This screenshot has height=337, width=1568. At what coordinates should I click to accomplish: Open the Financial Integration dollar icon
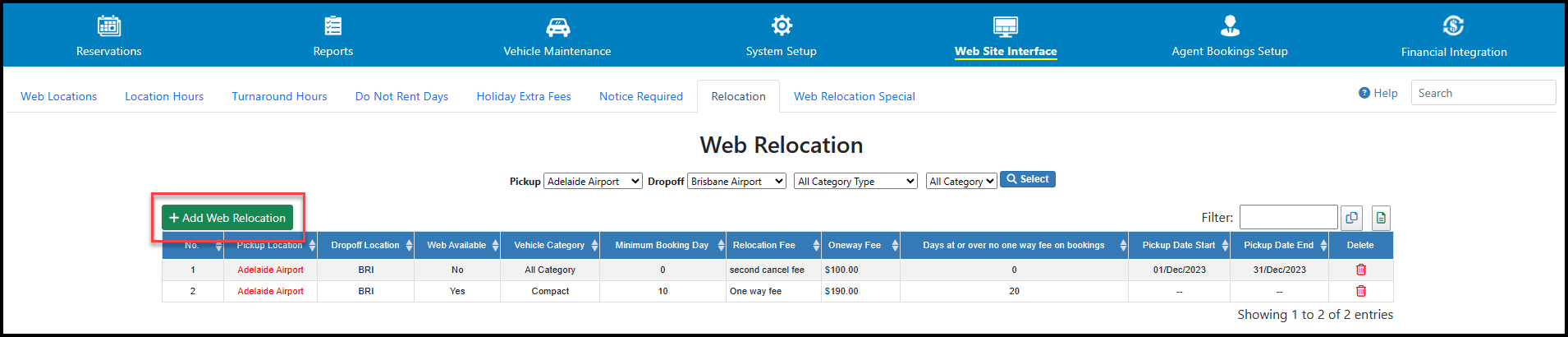[1453, 26]
